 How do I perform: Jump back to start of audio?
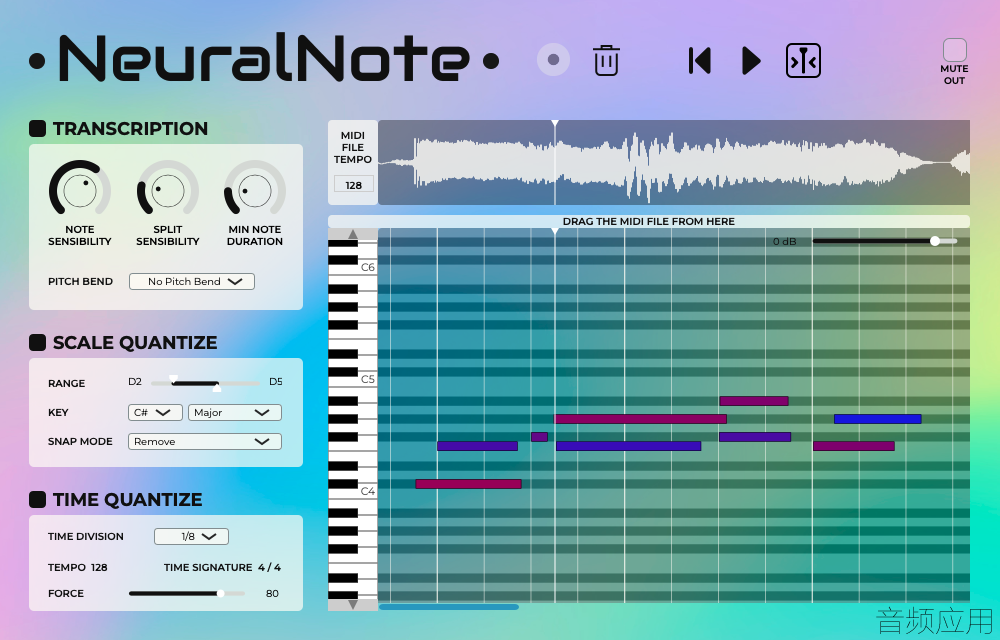tap(700, 61)
